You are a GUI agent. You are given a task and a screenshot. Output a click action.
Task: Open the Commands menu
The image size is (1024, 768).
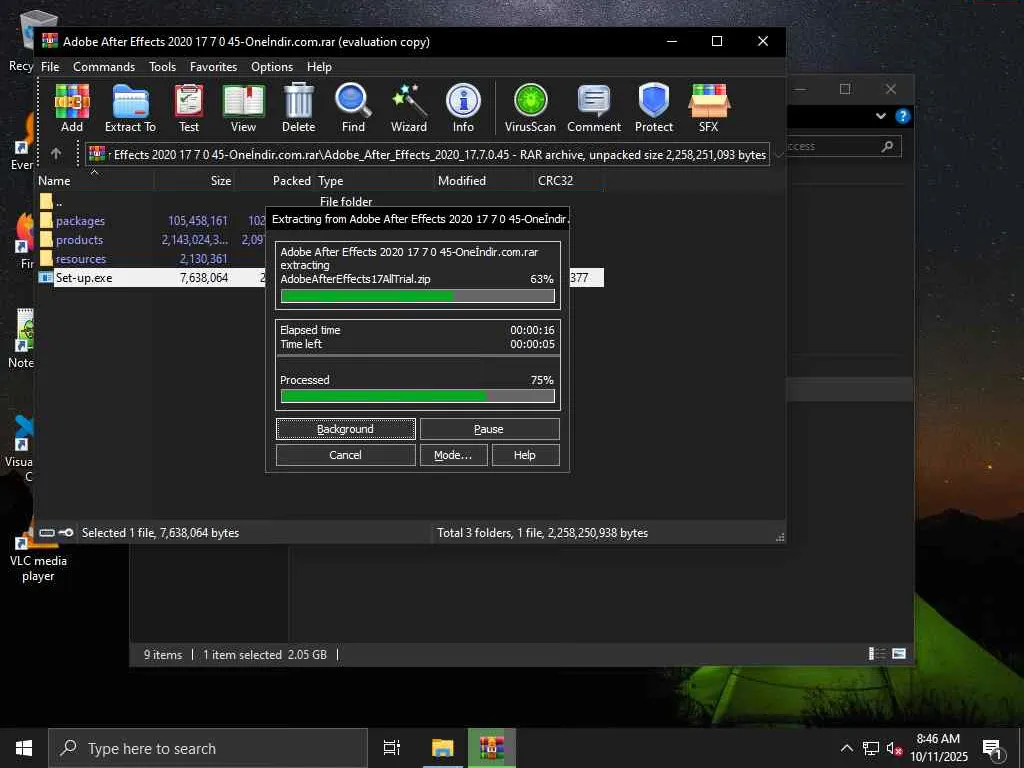104,67
